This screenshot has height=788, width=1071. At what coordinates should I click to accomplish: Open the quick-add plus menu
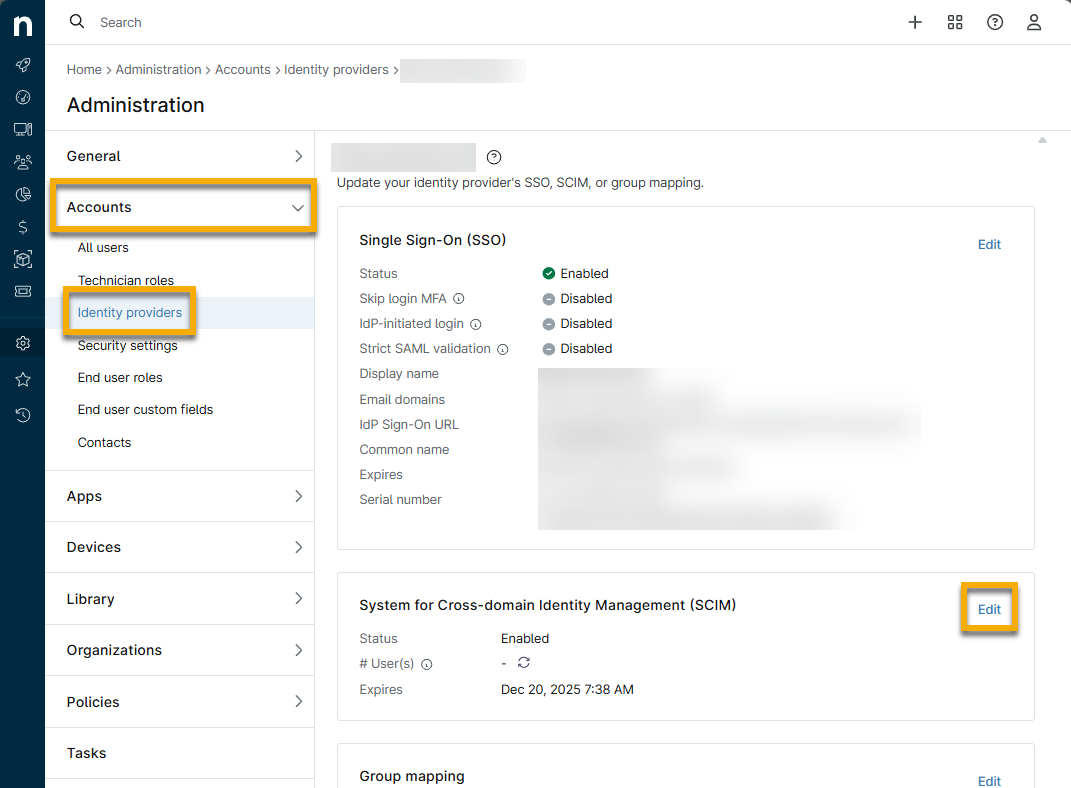click(x=915, y=22)
